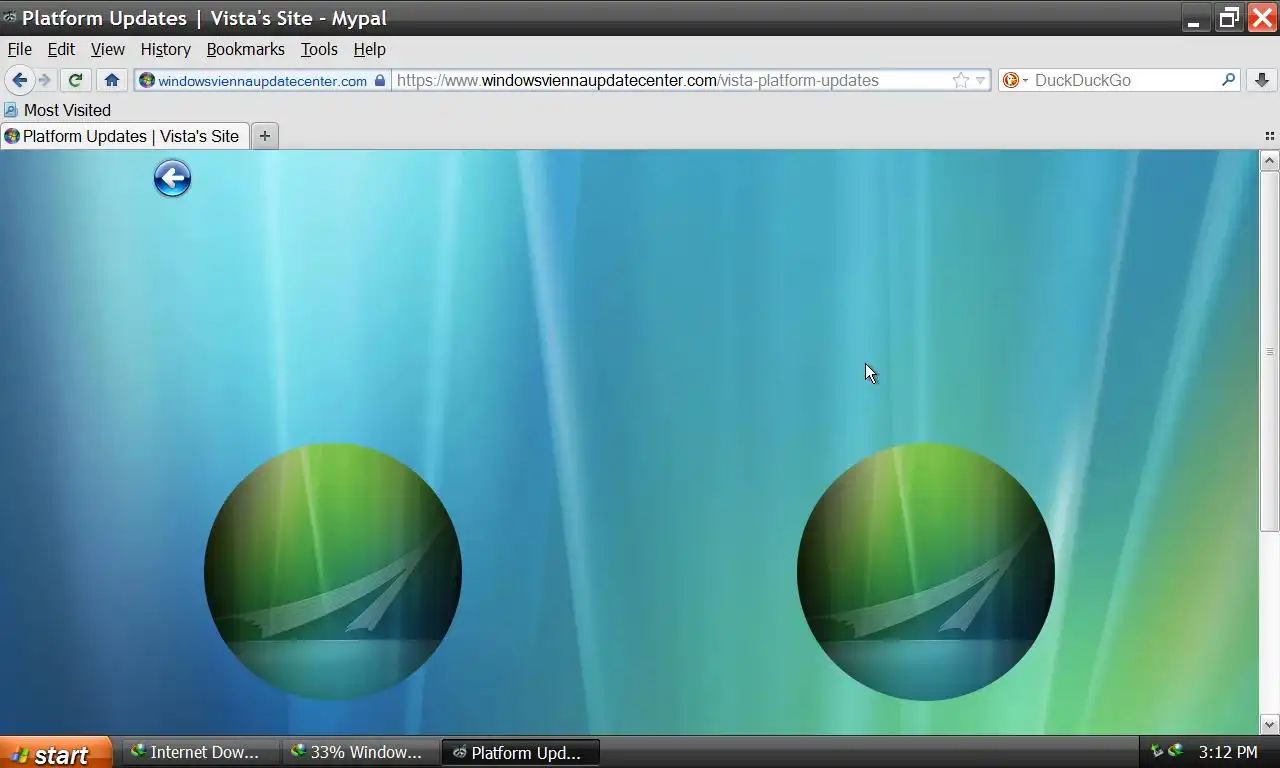Click the blue back arrow on the page

172,179
